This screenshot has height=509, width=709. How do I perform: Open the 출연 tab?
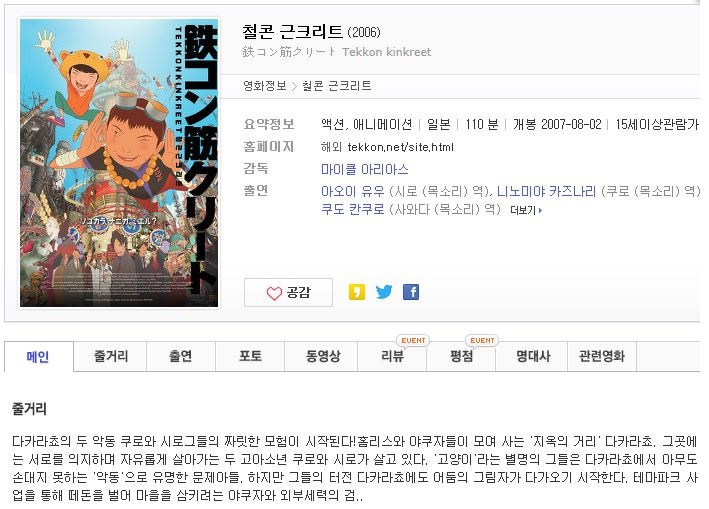181,356
